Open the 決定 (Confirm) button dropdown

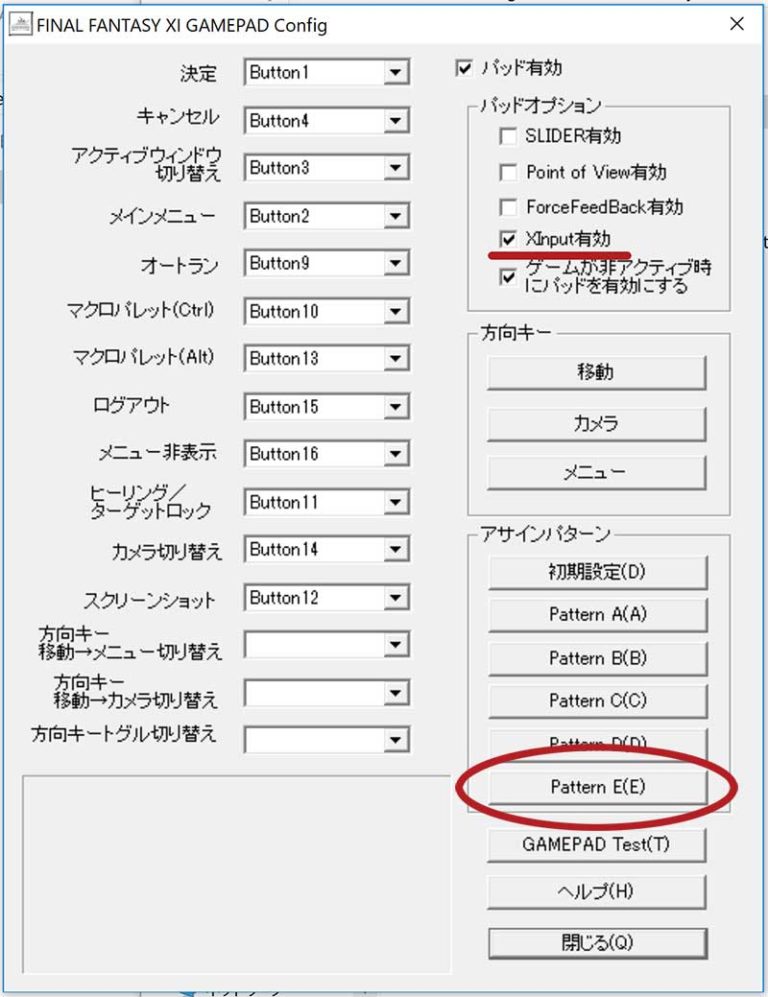tap(398, 72)
